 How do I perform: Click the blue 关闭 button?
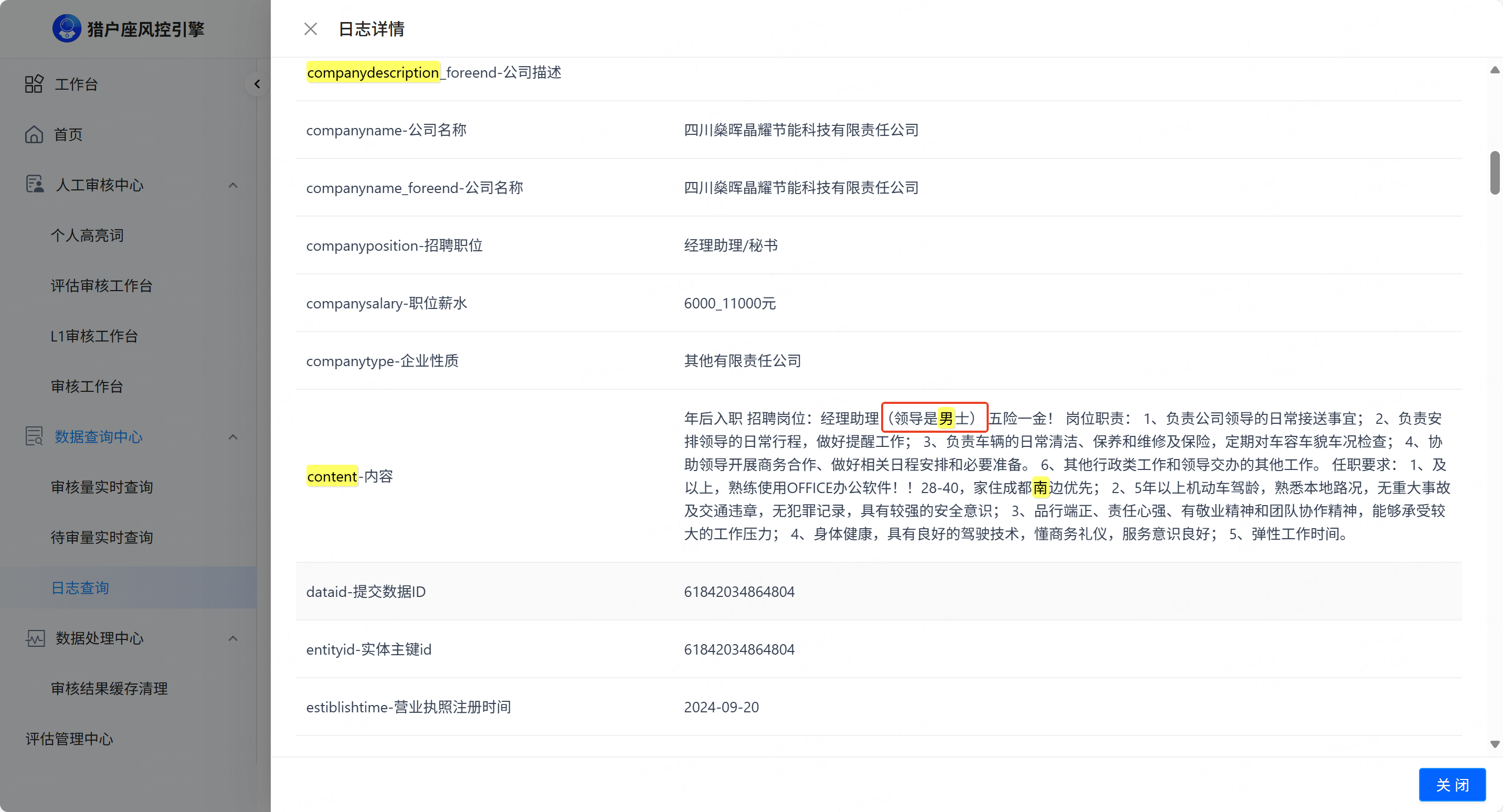tap(1452, 785)
